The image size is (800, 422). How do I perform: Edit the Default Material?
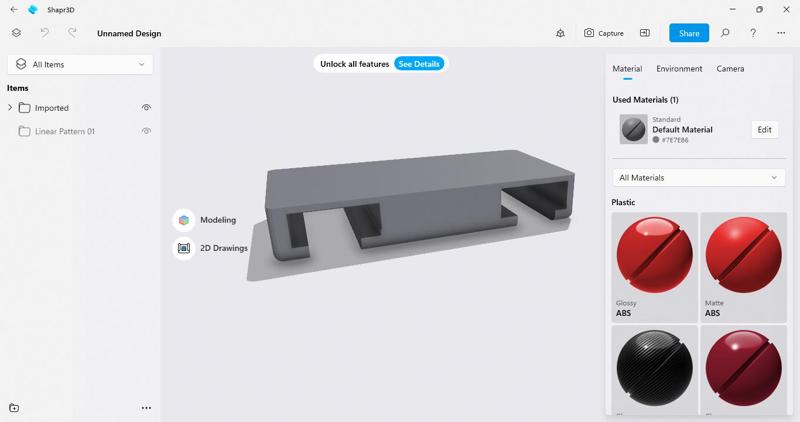coord(764,130)
